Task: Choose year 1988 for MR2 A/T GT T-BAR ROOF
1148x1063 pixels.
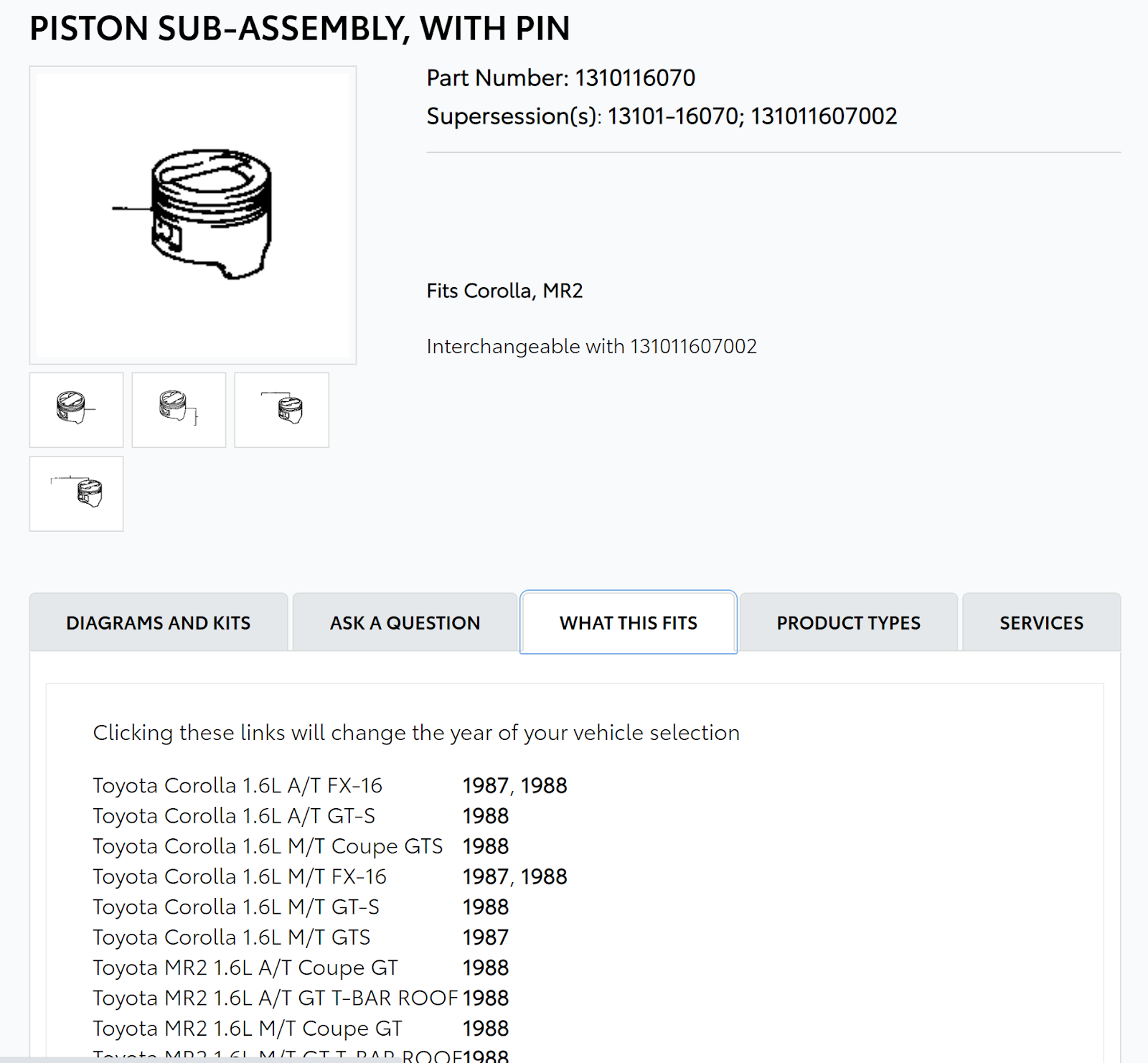Action: (x=486, y=998)
